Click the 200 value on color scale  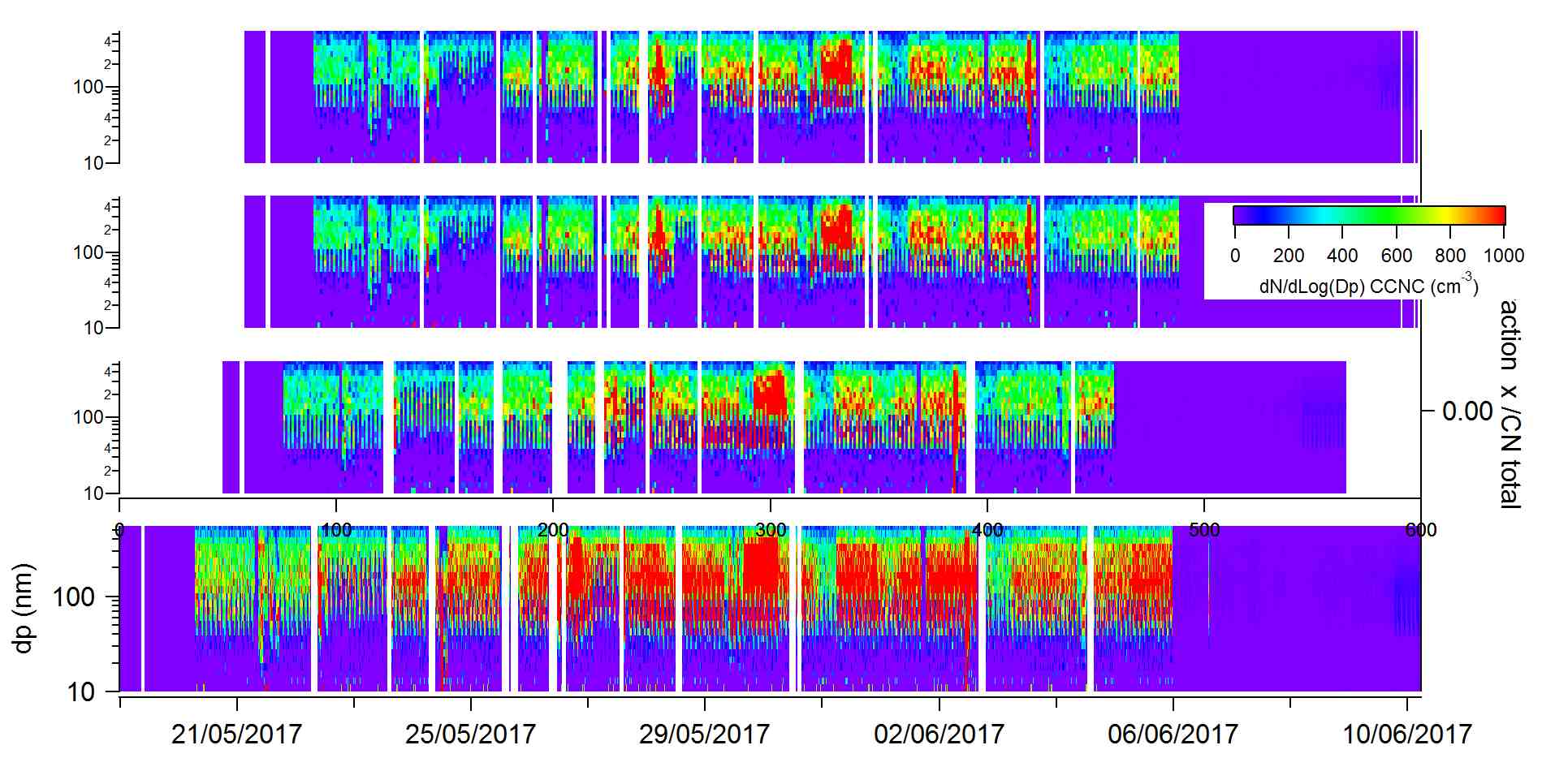point(1289,256)
